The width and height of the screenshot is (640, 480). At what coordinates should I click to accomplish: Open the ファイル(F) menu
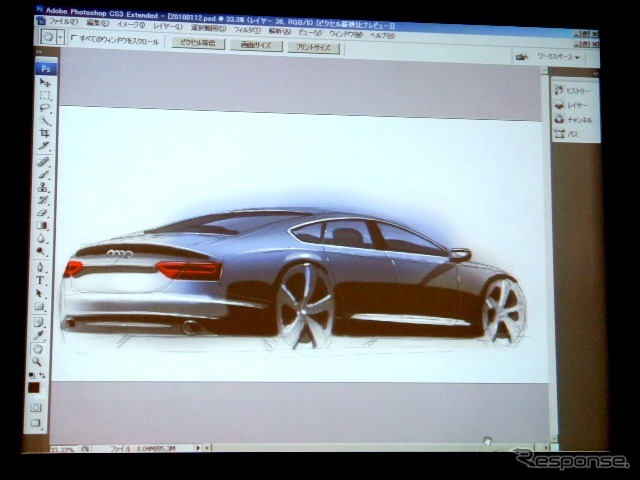tap(63, 21)
